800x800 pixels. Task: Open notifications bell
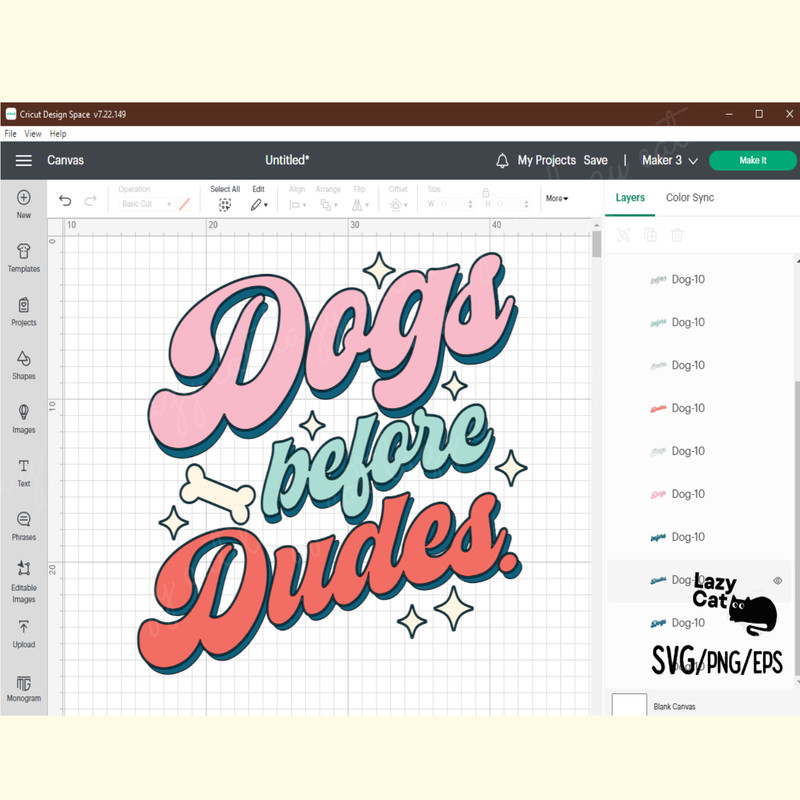click(x=502, y=160)
